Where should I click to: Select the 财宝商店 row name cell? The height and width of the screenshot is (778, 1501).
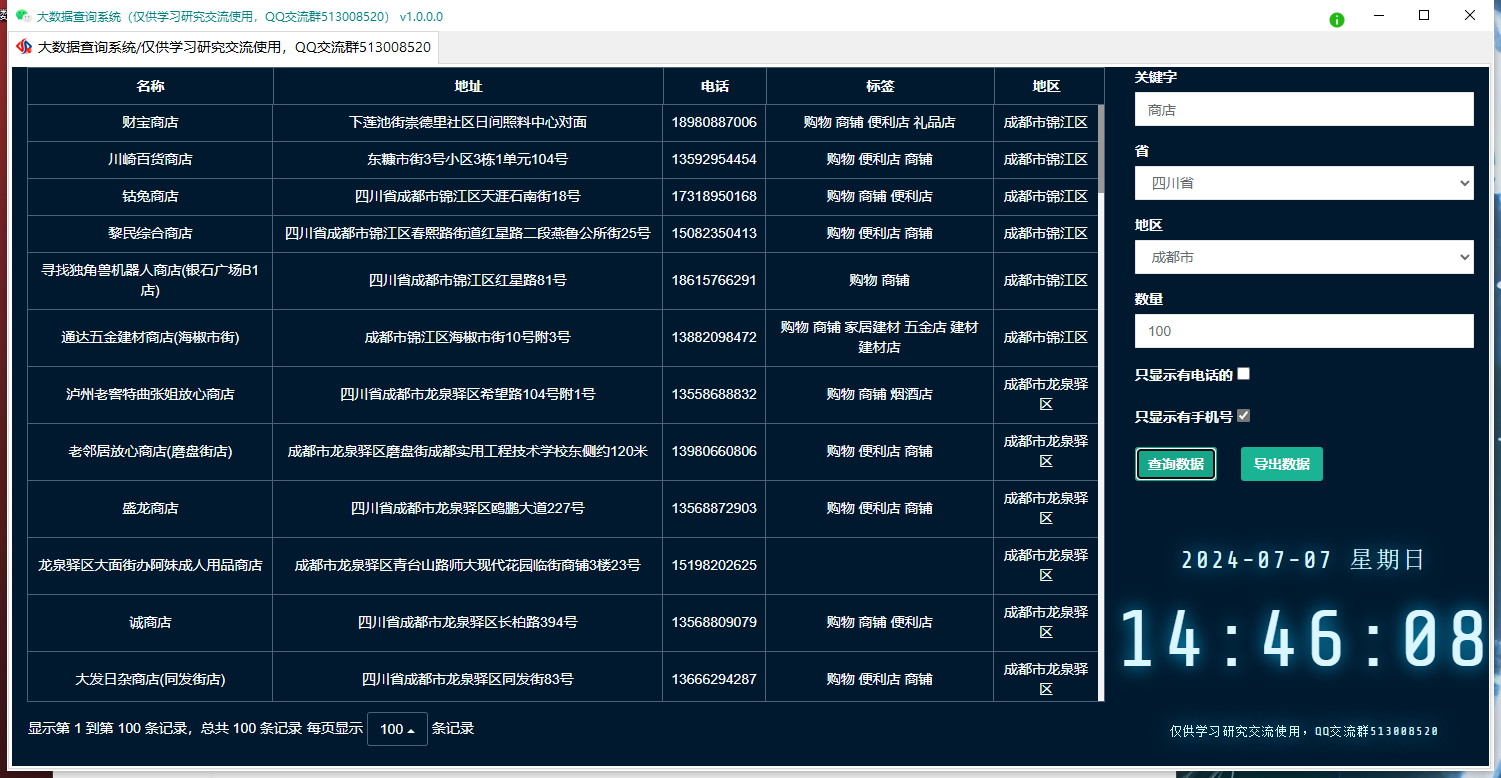(x=150, y=122)
